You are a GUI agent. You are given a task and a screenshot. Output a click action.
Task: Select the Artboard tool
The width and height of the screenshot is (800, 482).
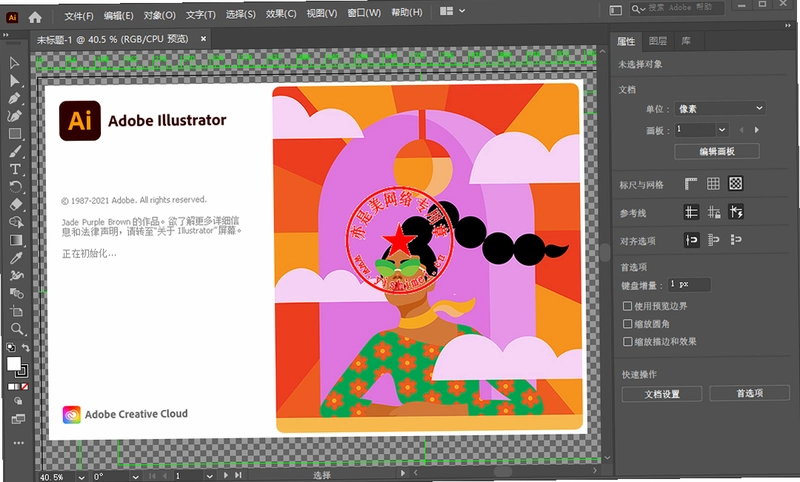pyautogui.click(x=17, y=311)
